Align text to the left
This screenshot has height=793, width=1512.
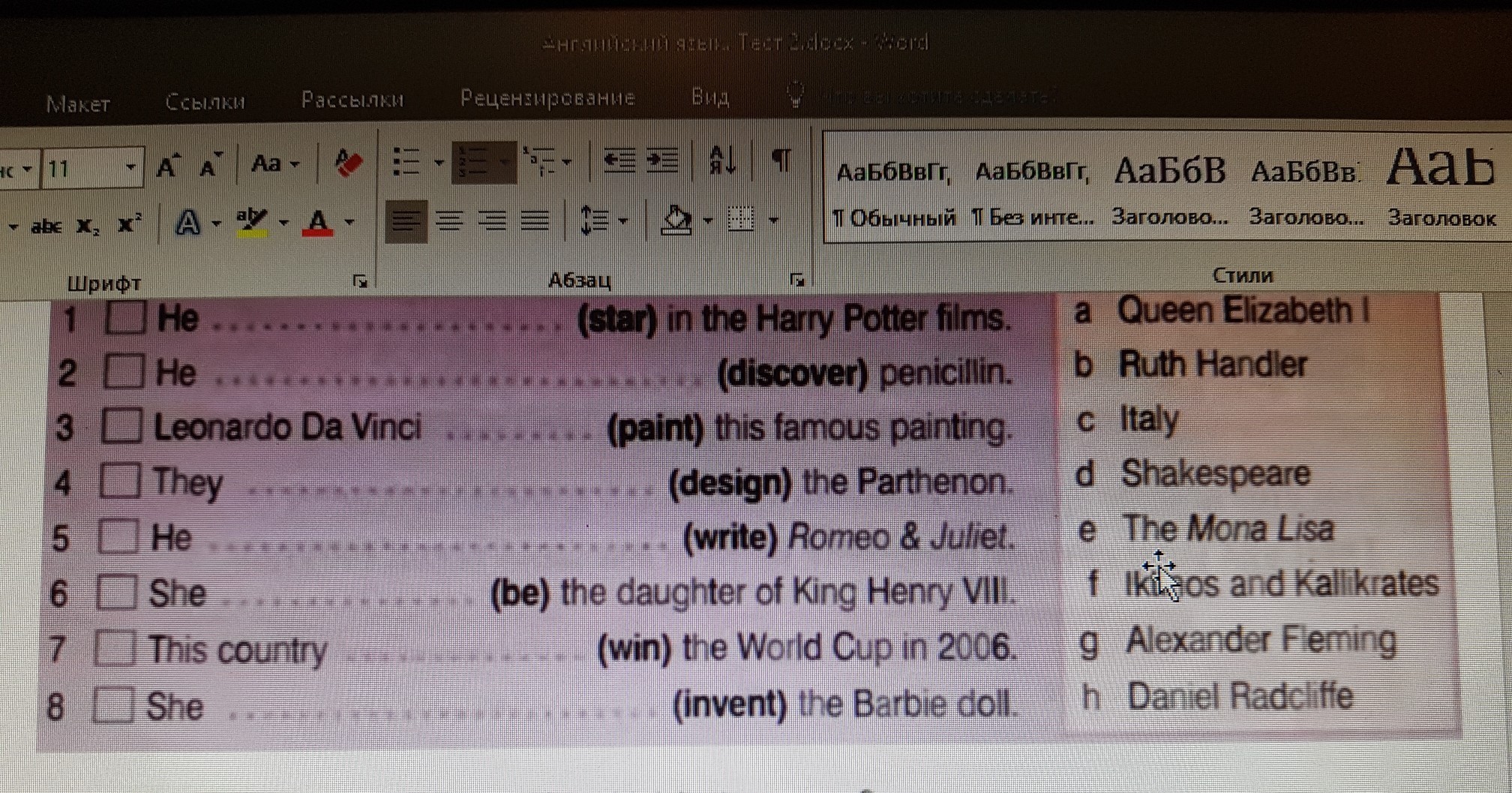tap(405, 221)
